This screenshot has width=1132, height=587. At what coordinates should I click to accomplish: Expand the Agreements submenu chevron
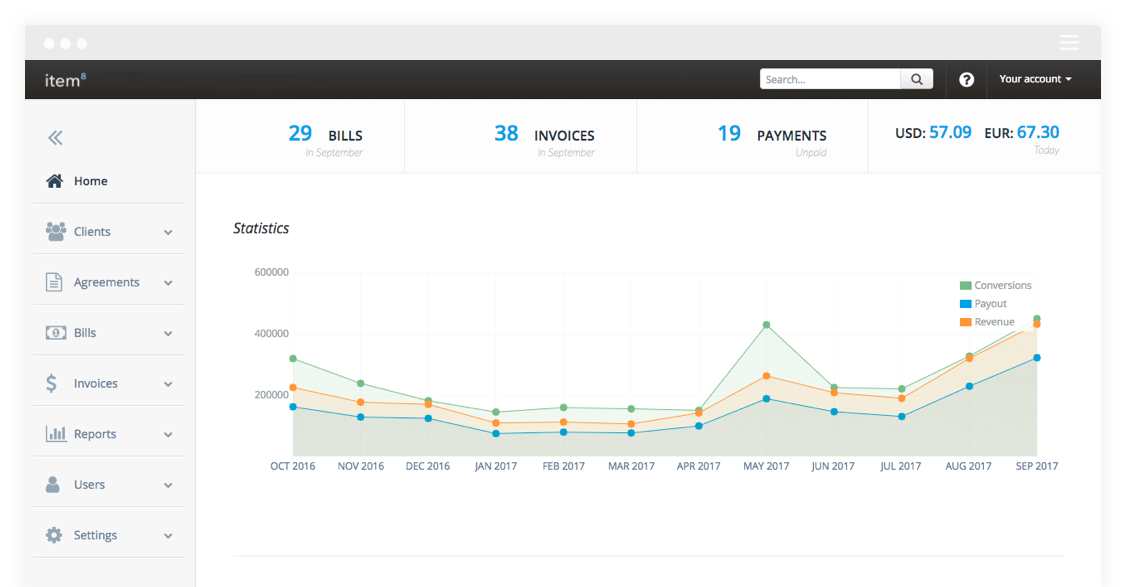[x=168, y=283]
